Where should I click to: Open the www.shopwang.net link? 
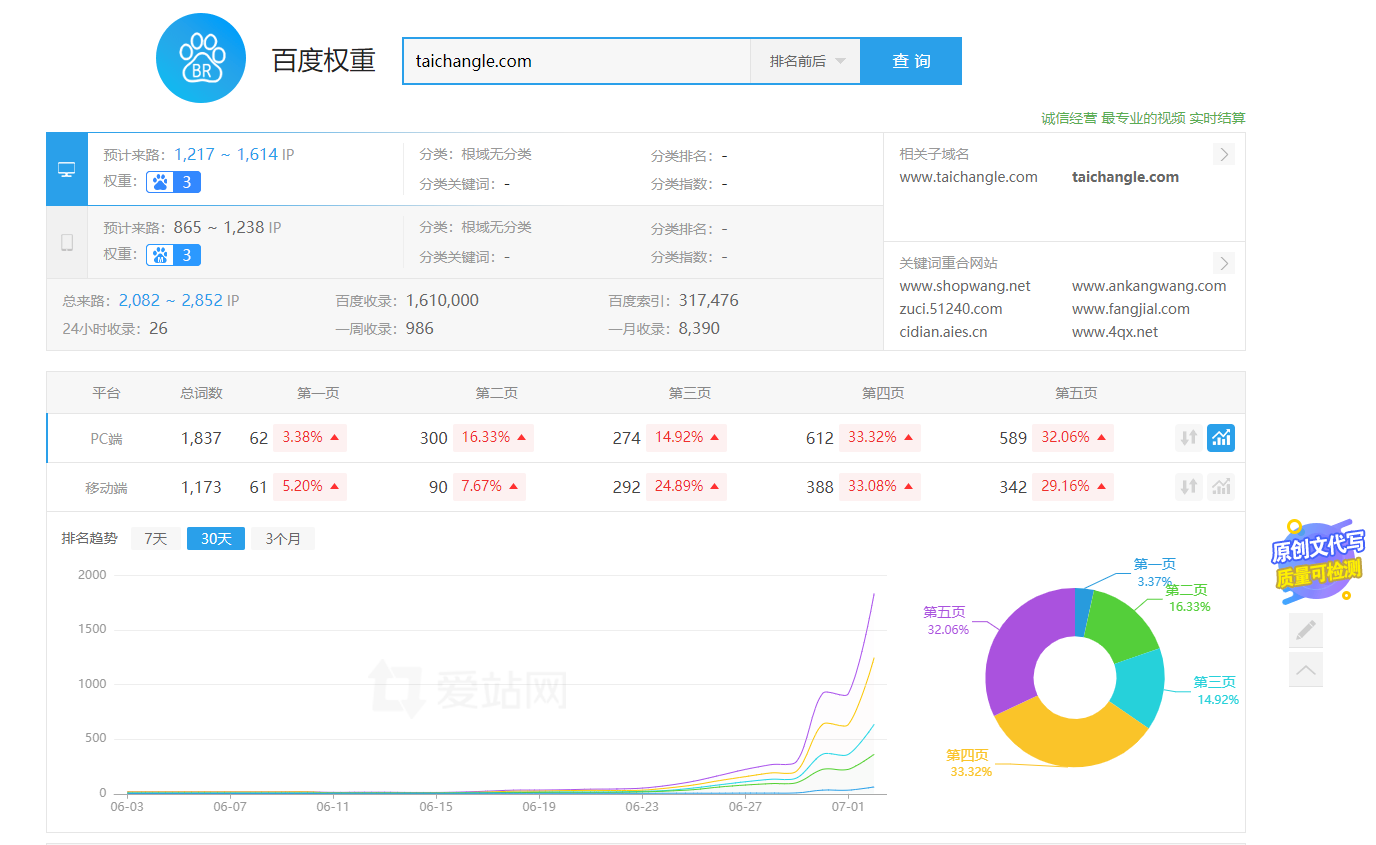point(964,286)
